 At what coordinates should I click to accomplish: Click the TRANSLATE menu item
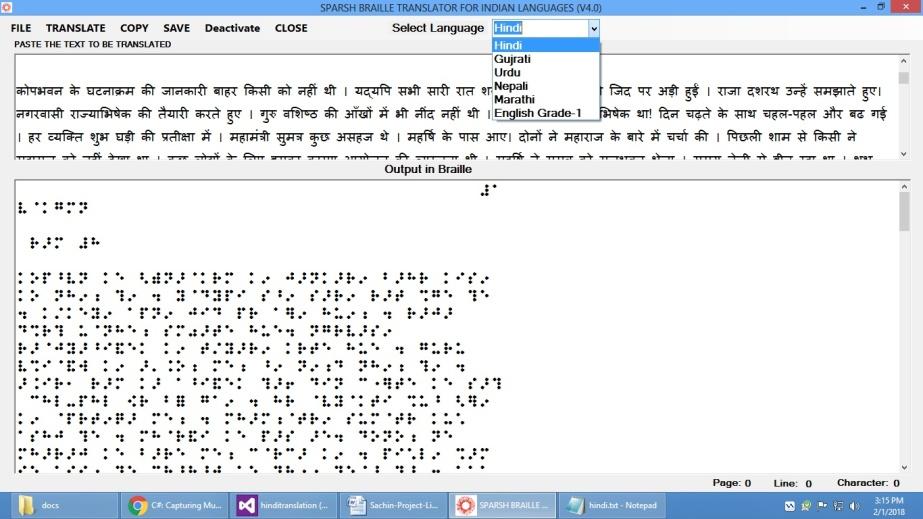tap(75, 28)
